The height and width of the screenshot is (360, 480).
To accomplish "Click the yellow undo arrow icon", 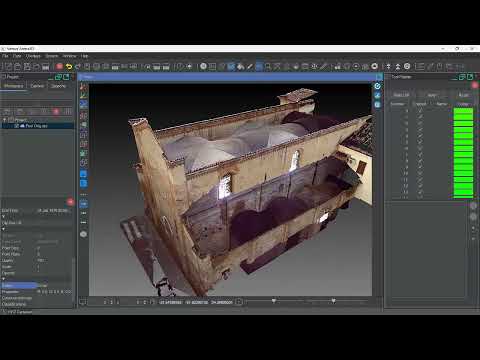I will (x=69, y=67).
